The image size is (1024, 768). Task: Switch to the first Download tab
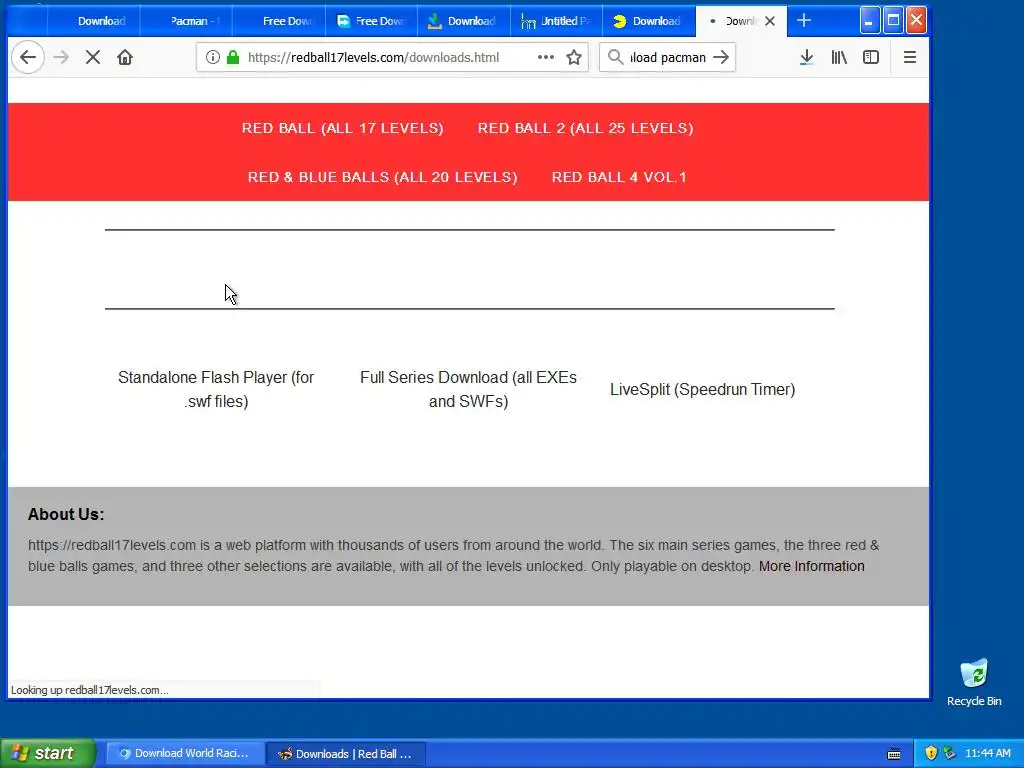tap(94, 21)
